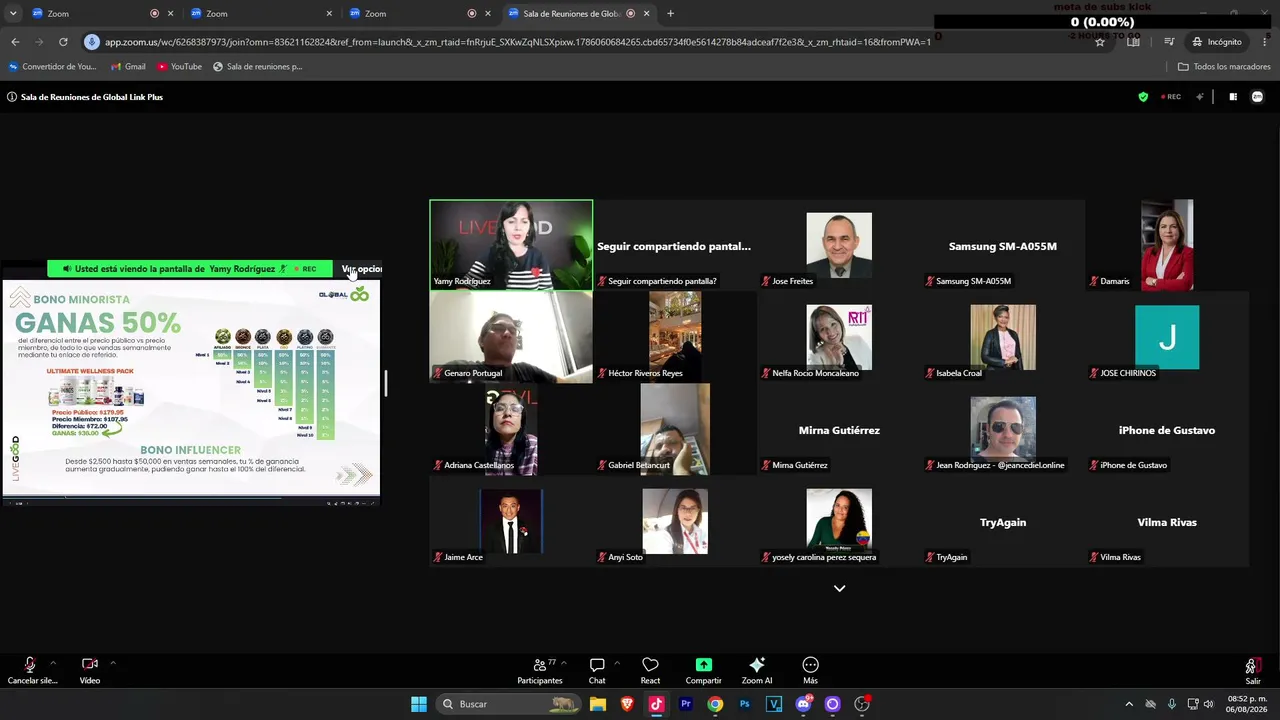Open the browser side panel icon
Viewport: 1280px width, 720px height.
1133,42
